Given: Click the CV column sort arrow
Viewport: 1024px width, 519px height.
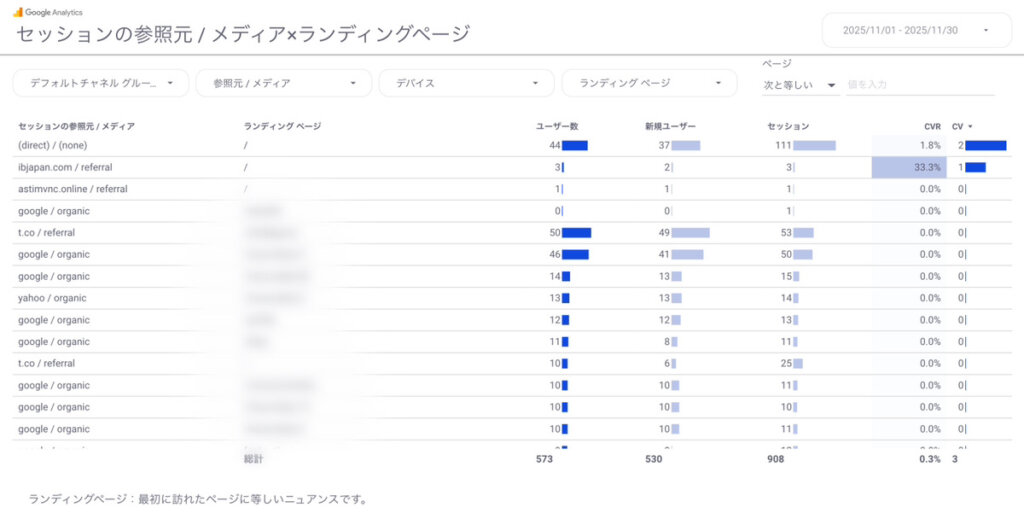Looking at the screenshot, I should pos(971,127).
